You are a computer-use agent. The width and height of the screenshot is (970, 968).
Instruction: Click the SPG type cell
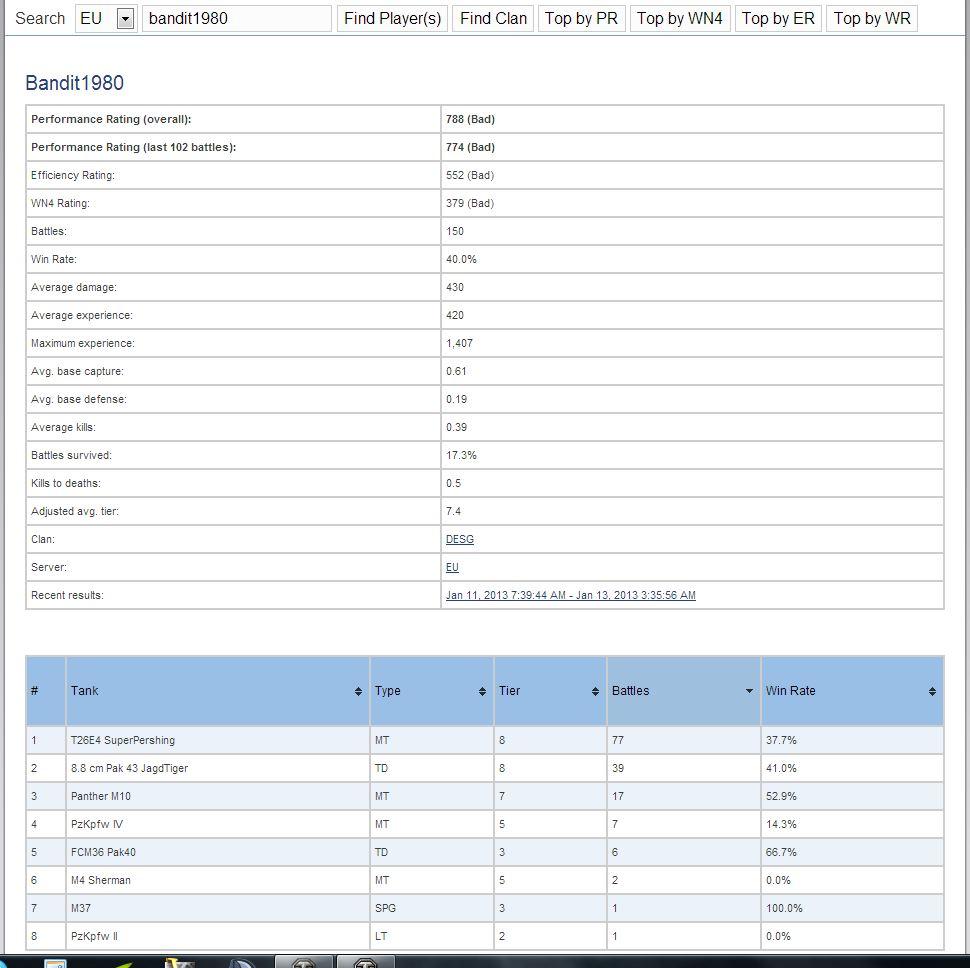click(432, 908)
